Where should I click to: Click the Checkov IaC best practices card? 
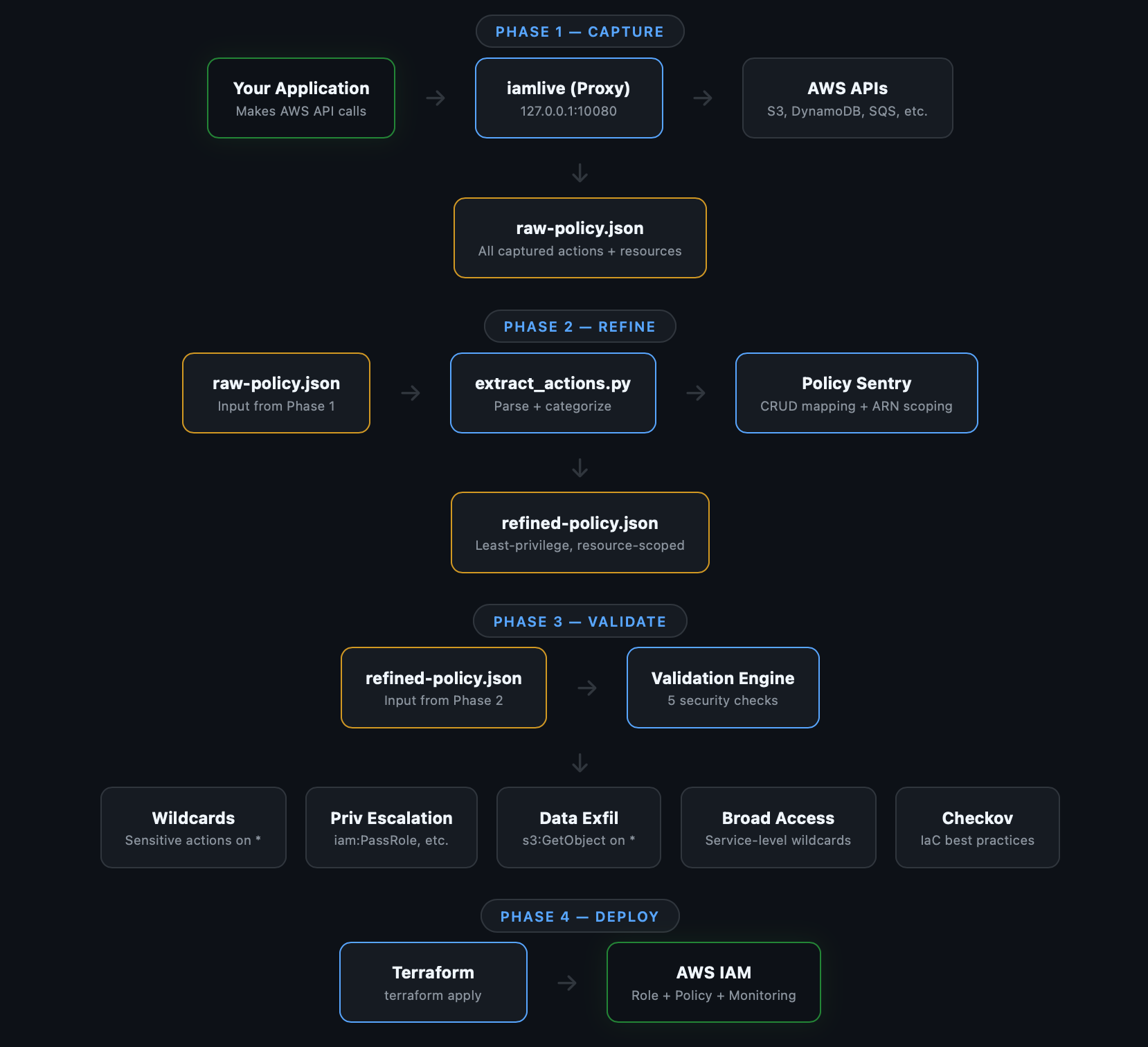[x=977, y=827]
